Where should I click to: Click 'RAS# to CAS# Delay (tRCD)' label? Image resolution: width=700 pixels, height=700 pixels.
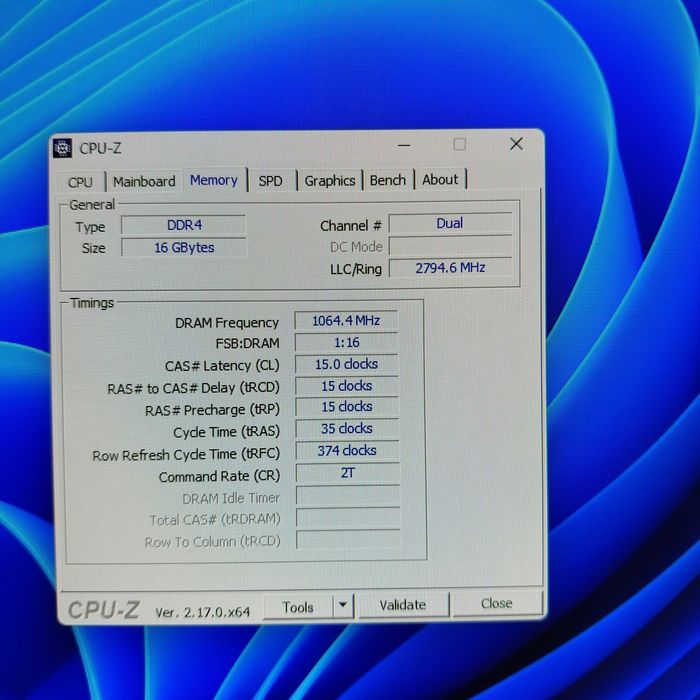pyautogui.click(x=193, y=388)
